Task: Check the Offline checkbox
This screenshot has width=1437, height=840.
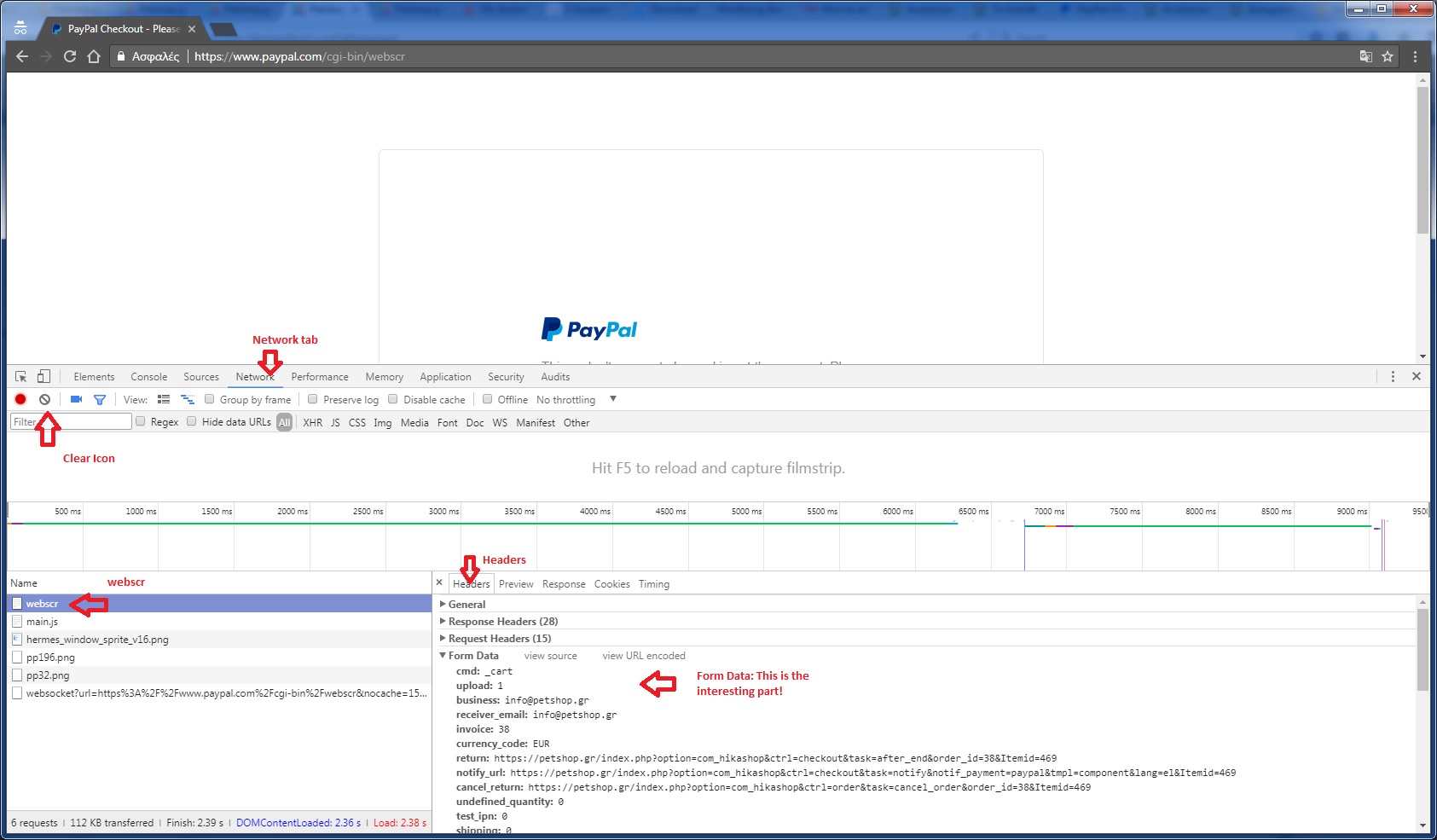Action: point(488,399)
